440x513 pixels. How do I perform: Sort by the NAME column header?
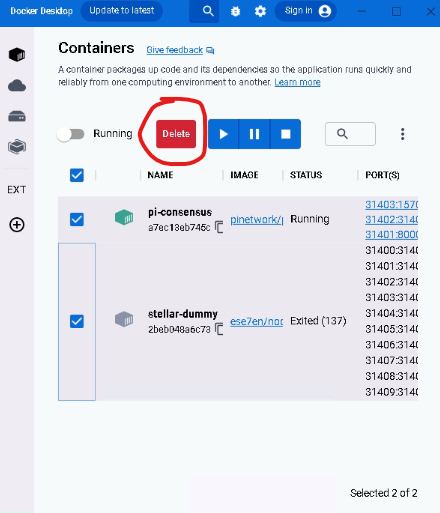click(x=160, y=175)
